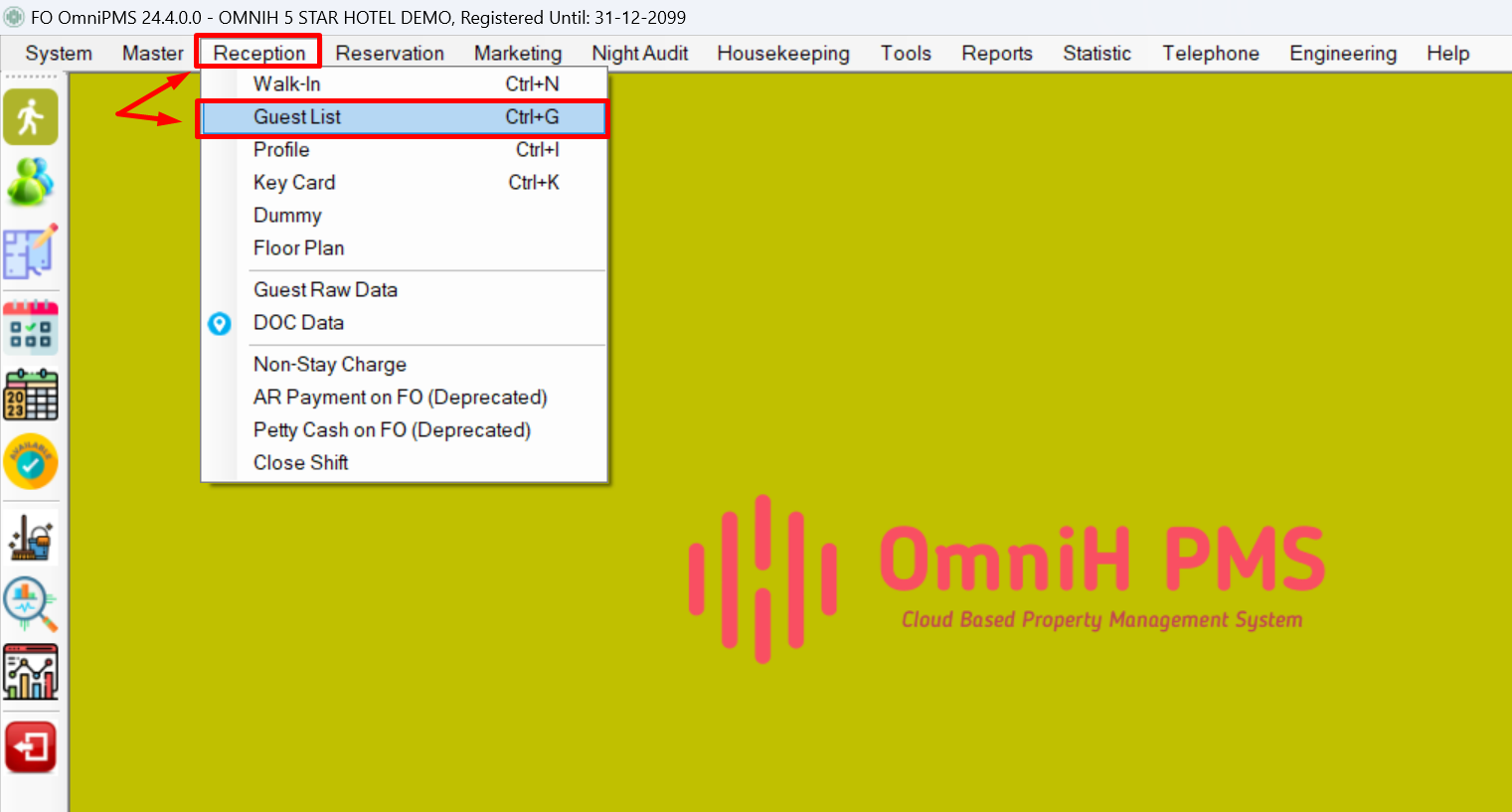Select Non-Stay Charge entry
The width and height of the screenshot is (1512, 812).
pyautogui.click(x=404, y=365)
